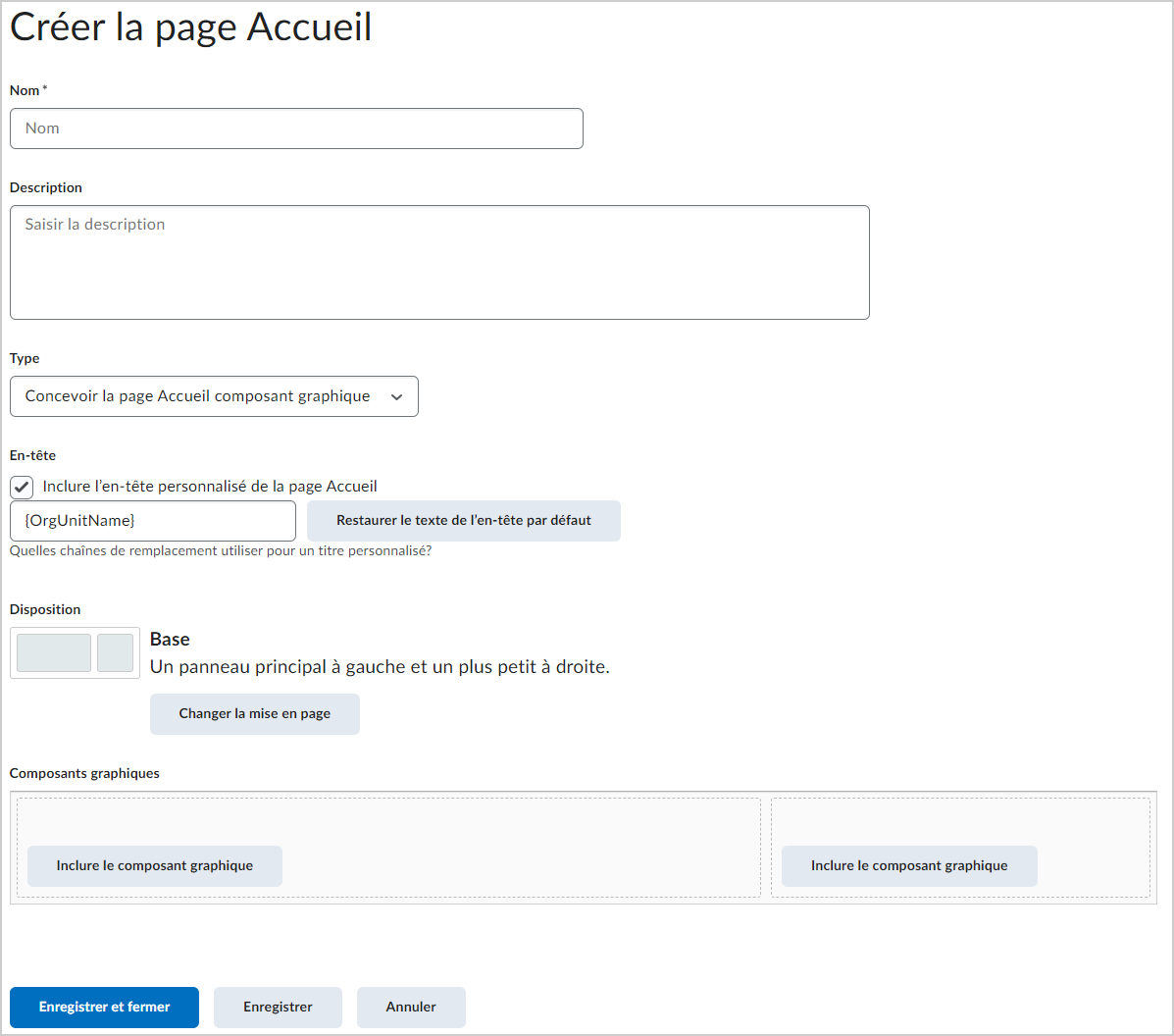Click the Créer la page Accueil heading
Image resolution: width=1174 pixels, height=1036 pixels.
(191, 27)
